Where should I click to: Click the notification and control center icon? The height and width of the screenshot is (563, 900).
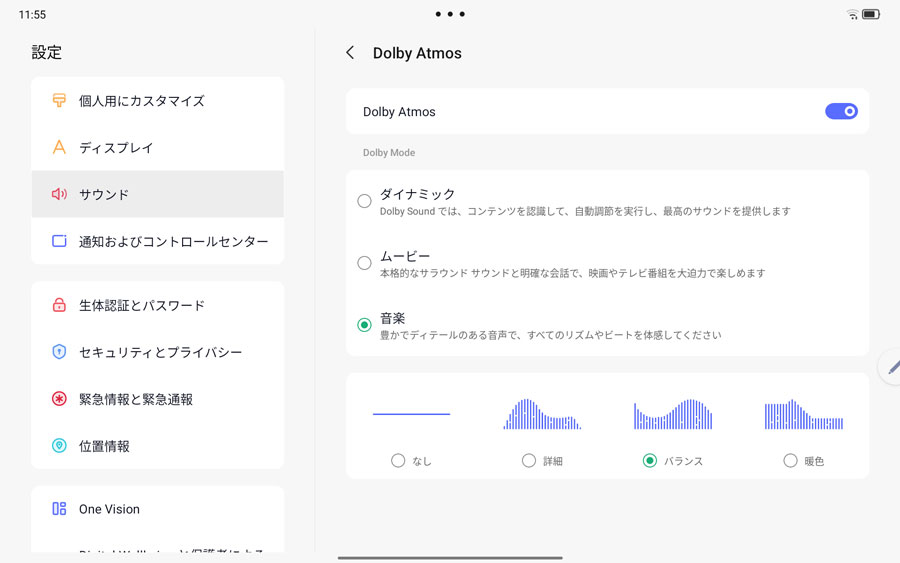pos(59,241)
